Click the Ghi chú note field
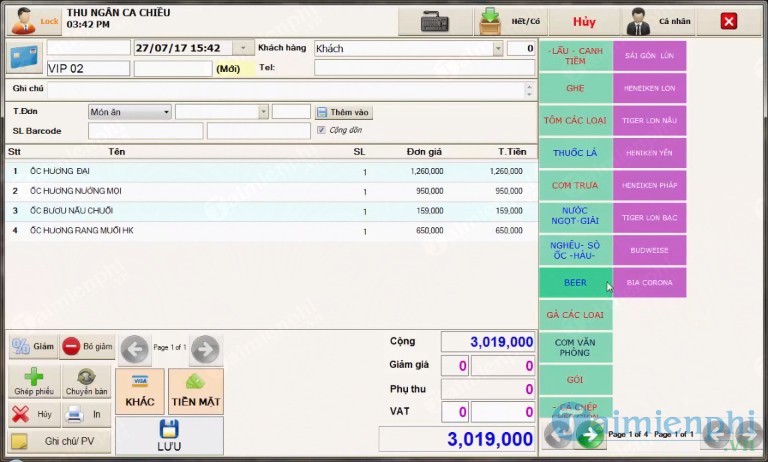Screen dimensions: 768x462 coord(285,89)
